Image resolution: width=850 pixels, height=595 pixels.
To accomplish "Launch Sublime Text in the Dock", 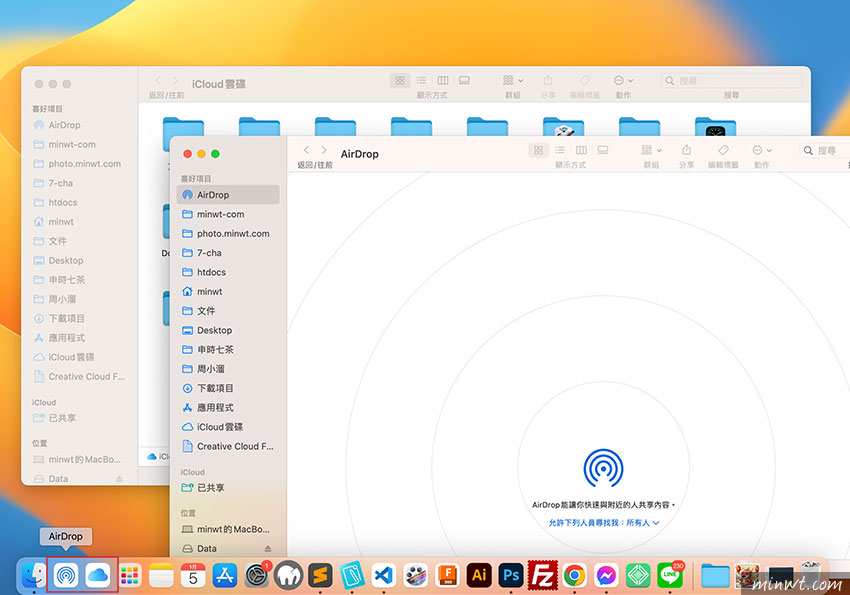I will pos(320,575).
